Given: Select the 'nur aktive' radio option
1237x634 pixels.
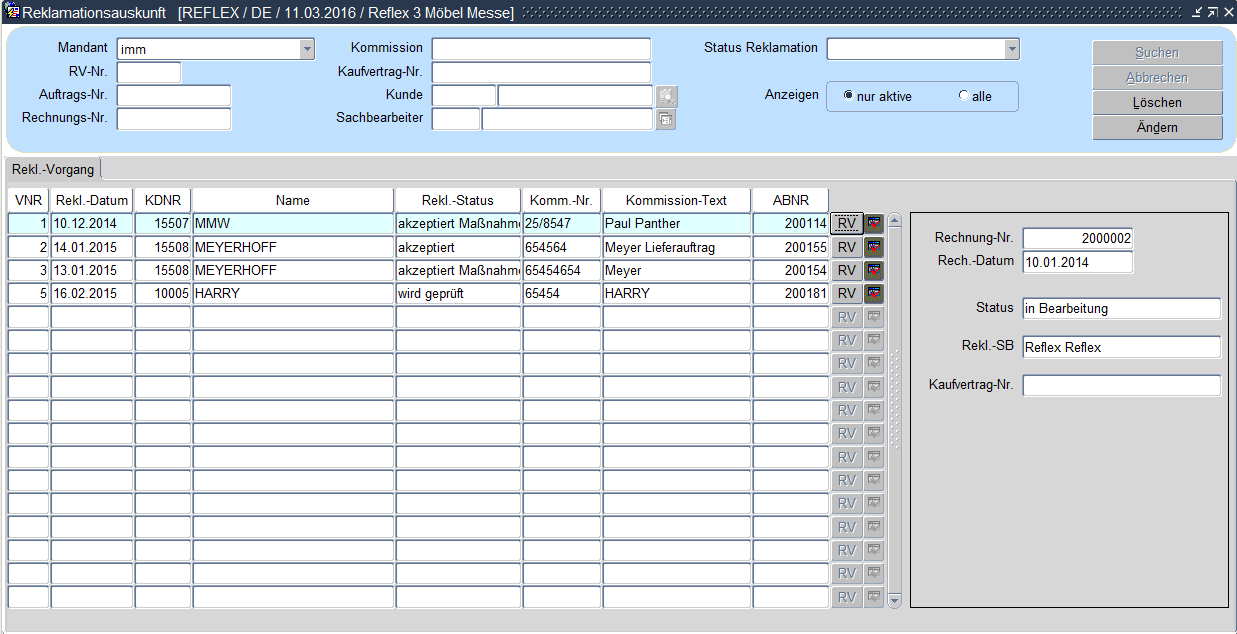Looking at the screenshot, I should pyautogui.click(x=849, y=96).
